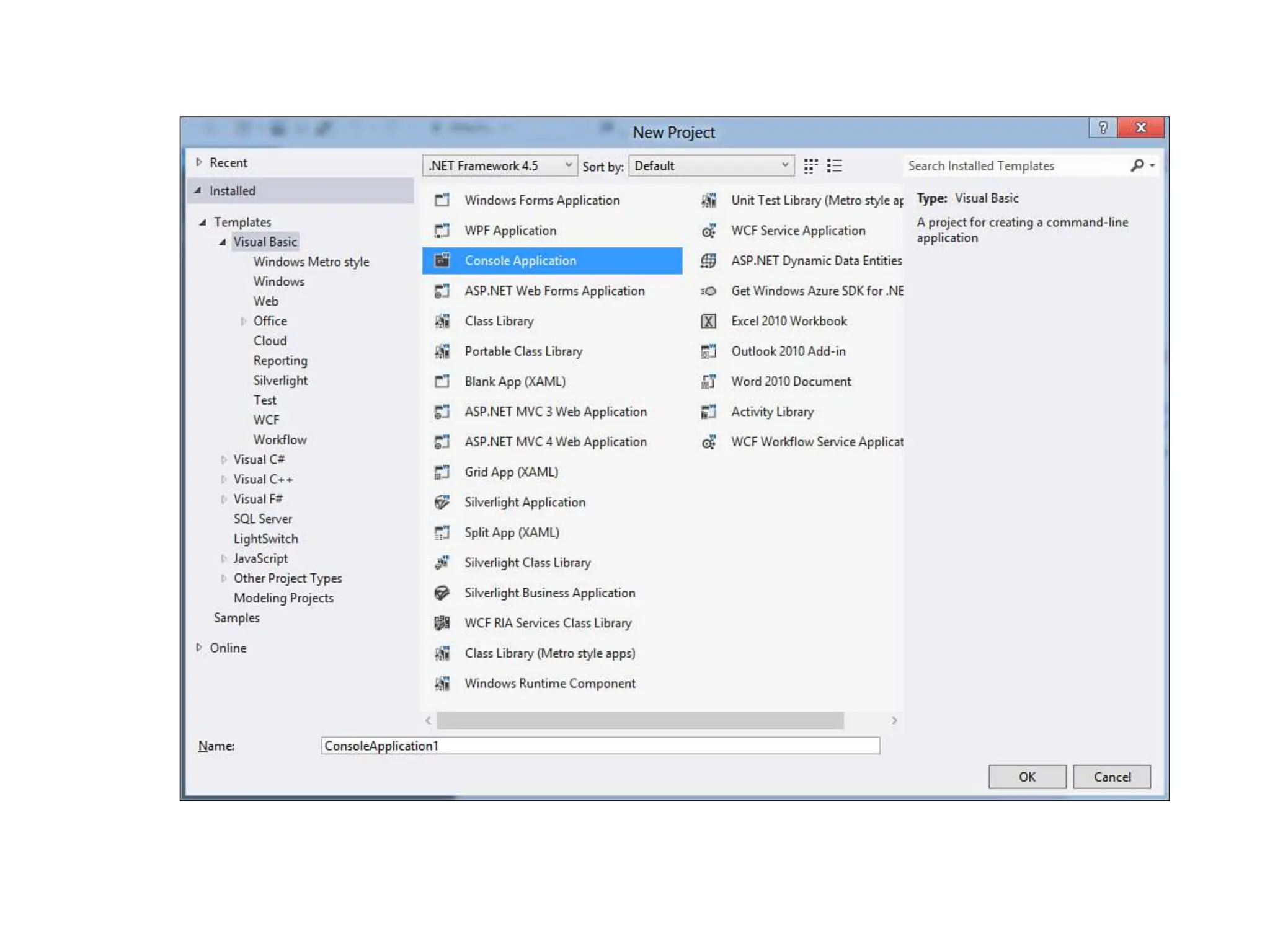The image size is (1270, 952).
Task: Click the Blank App (XAML) icon
Action: tap(442, 381)
